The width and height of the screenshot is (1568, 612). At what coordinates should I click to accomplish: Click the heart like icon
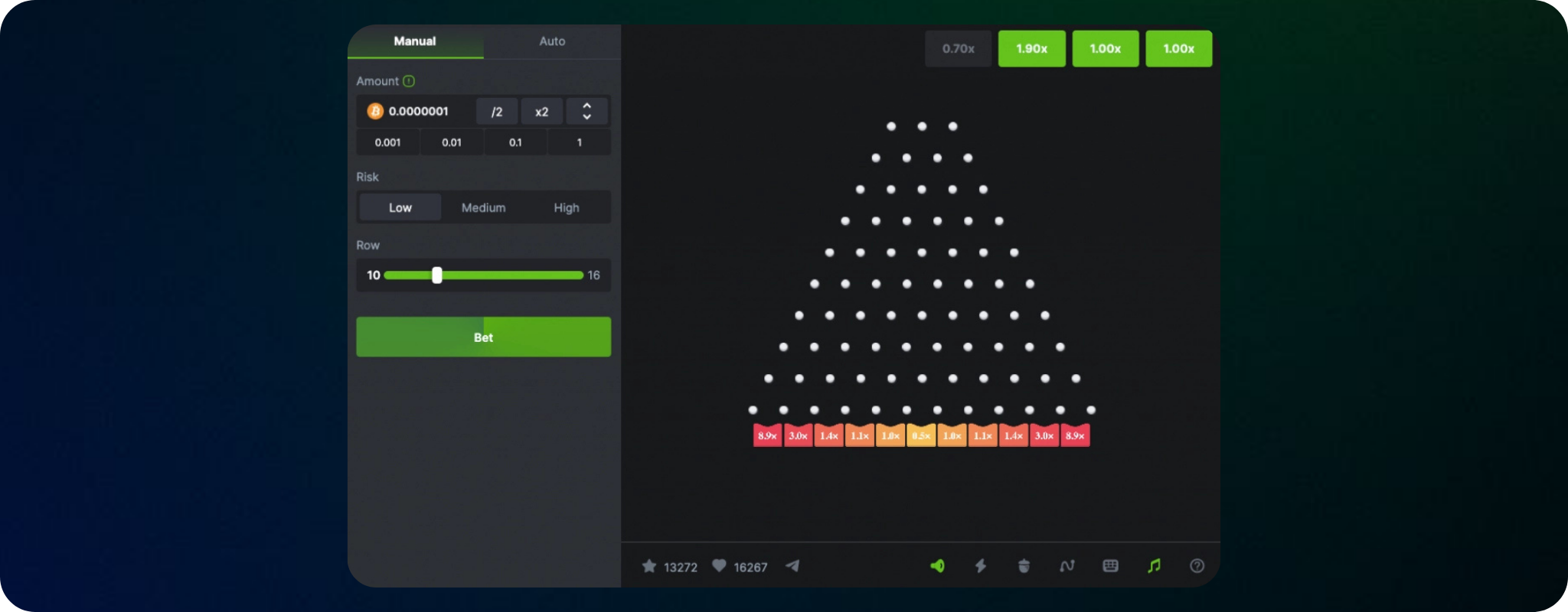click(719, 566)
